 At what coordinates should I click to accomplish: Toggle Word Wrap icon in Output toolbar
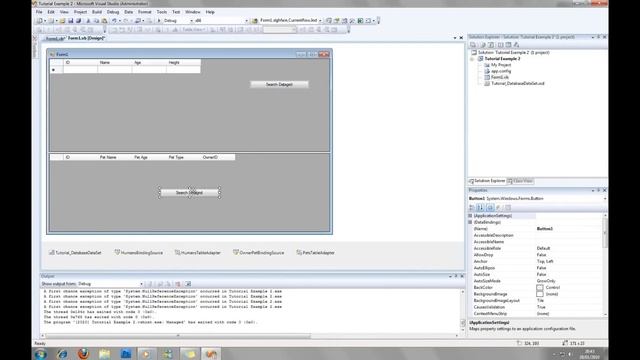coord(188,284)
